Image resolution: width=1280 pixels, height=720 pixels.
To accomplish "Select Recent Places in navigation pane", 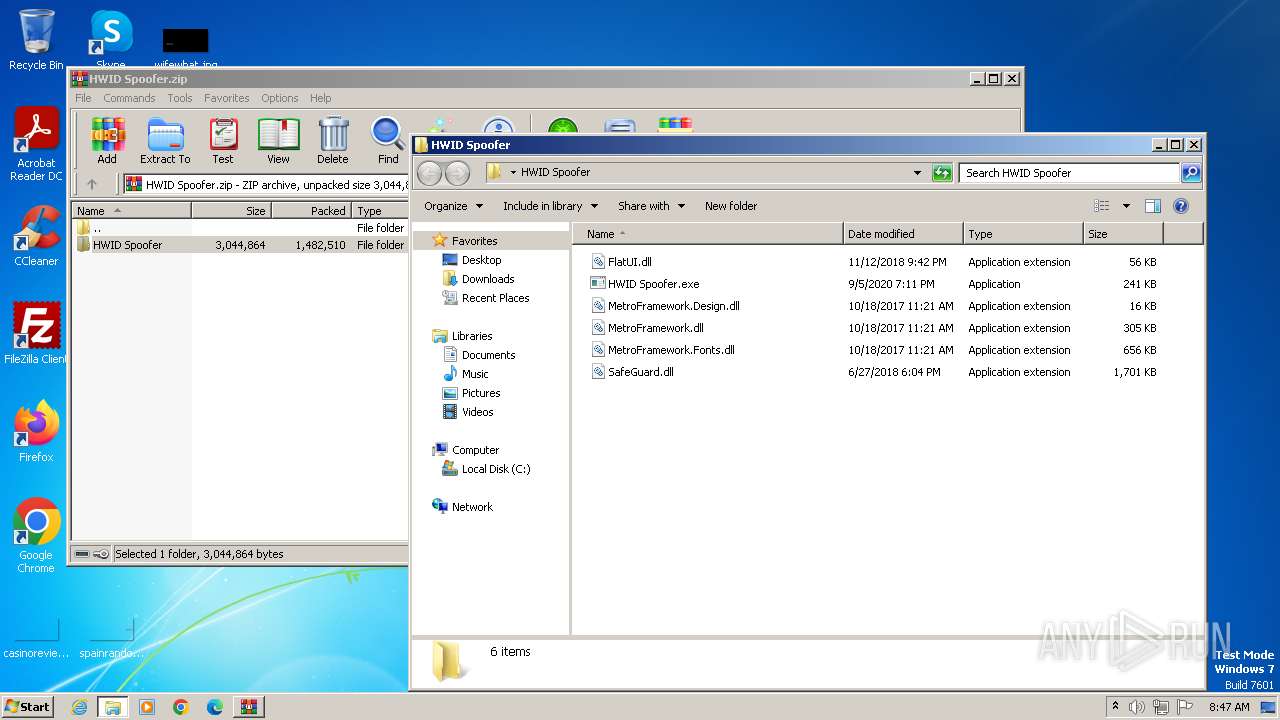I will (x=495, y=298).
